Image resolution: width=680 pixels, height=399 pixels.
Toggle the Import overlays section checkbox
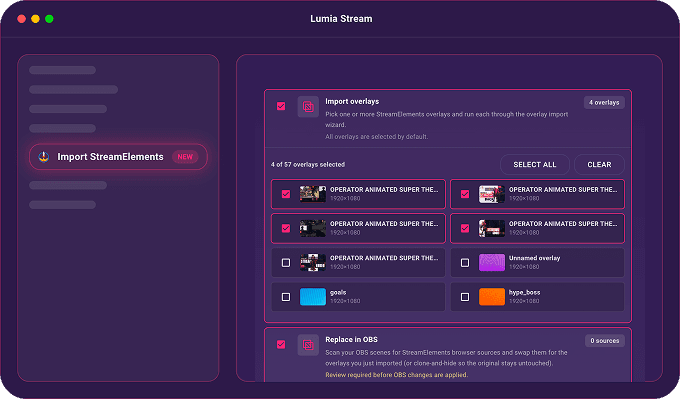(x=281, y=106)
